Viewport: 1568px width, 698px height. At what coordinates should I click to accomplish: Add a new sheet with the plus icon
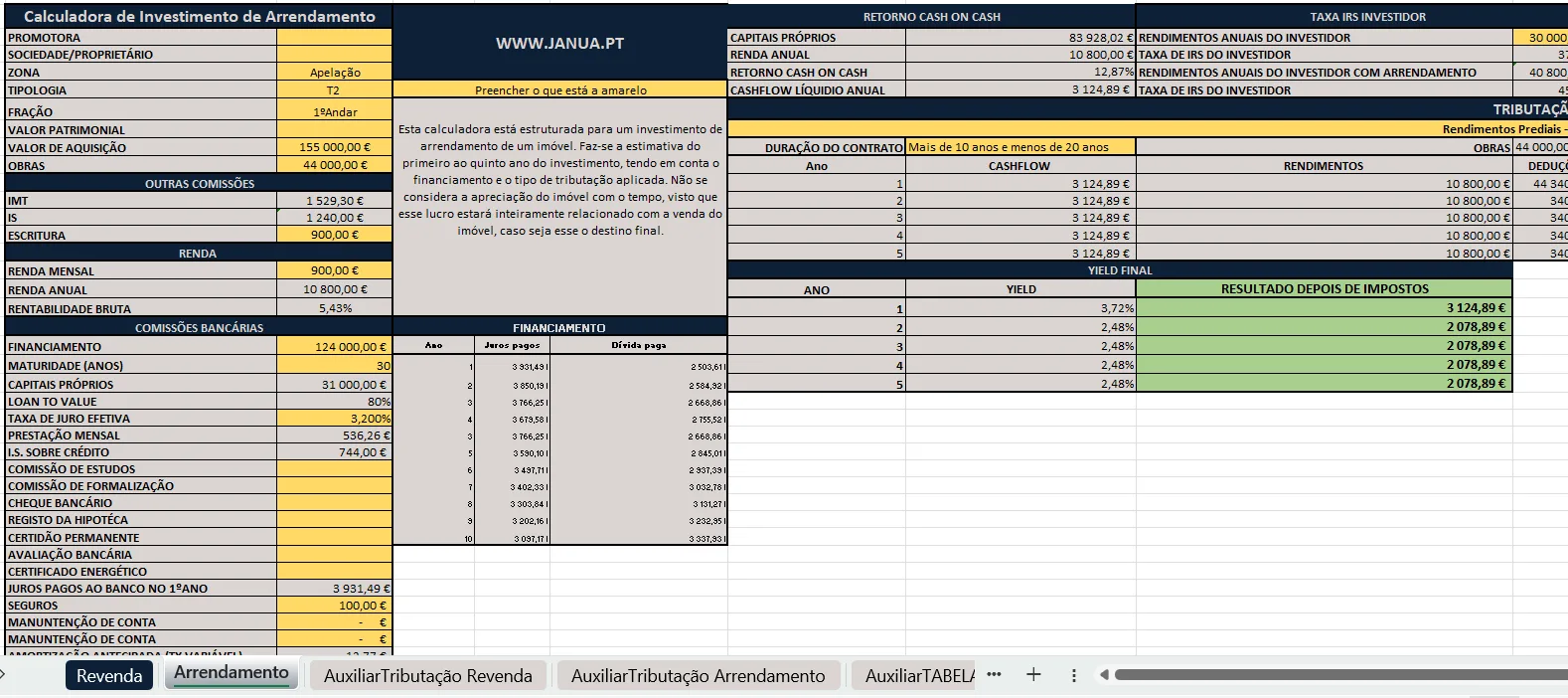1033,675
